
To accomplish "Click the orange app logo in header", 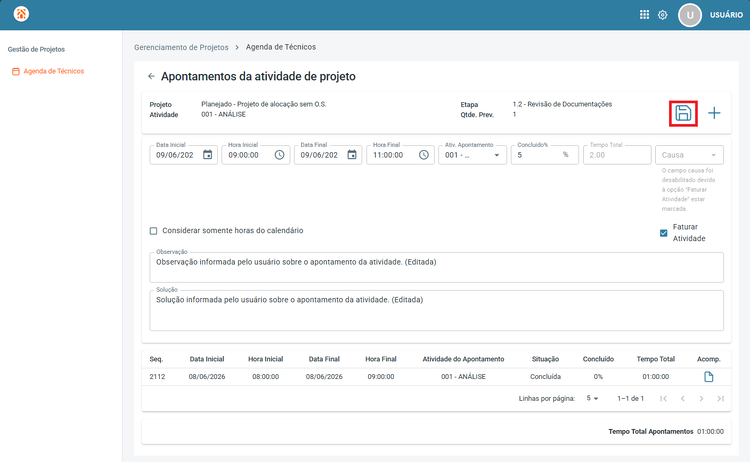I will [21, 14].
